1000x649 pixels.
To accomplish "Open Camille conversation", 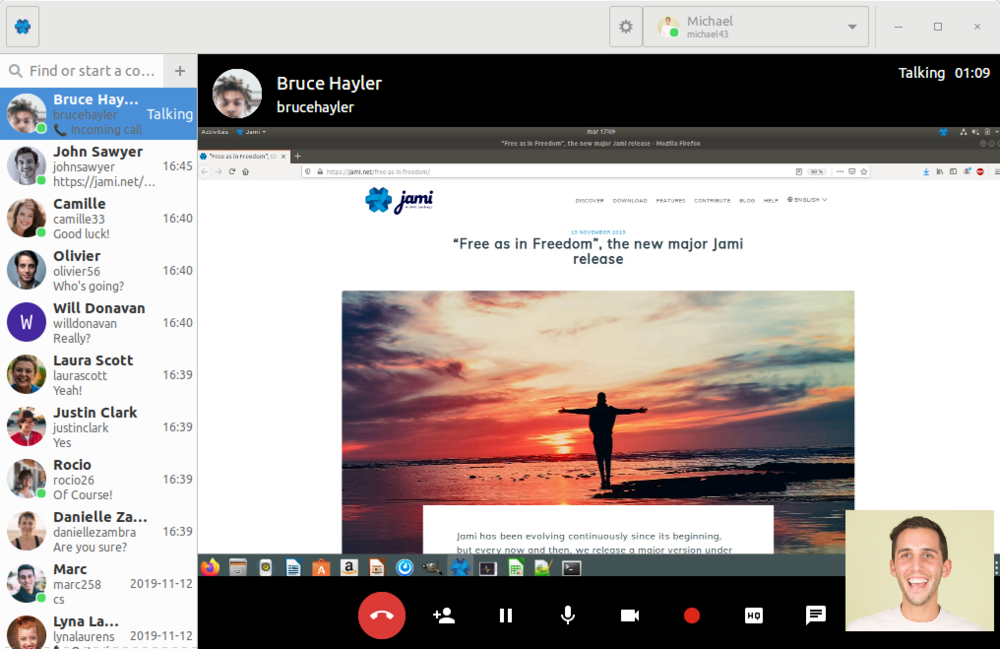I will [99, 218].
